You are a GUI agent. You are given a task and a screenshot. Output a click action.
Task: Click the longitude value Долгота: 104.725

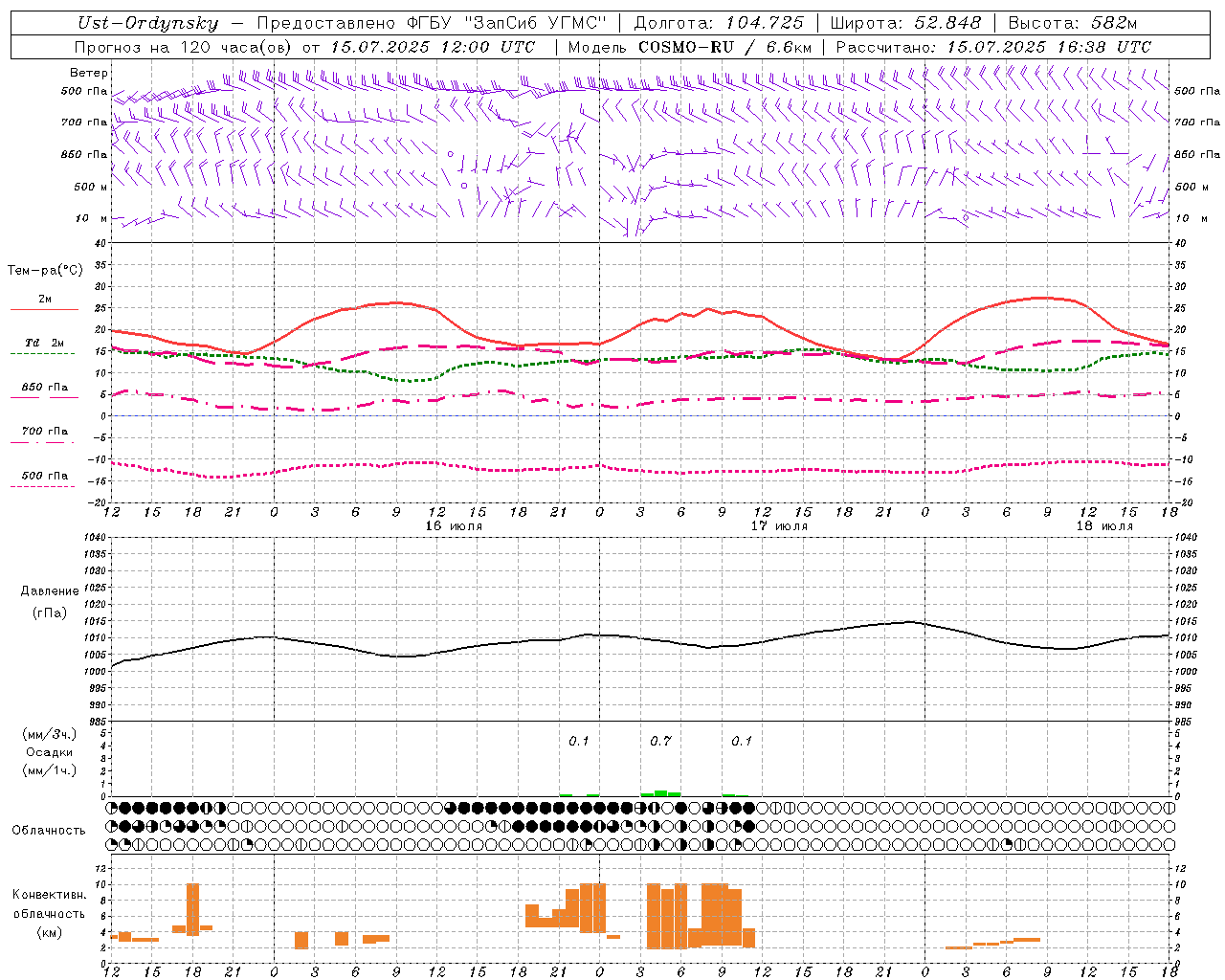pos(719,23)
